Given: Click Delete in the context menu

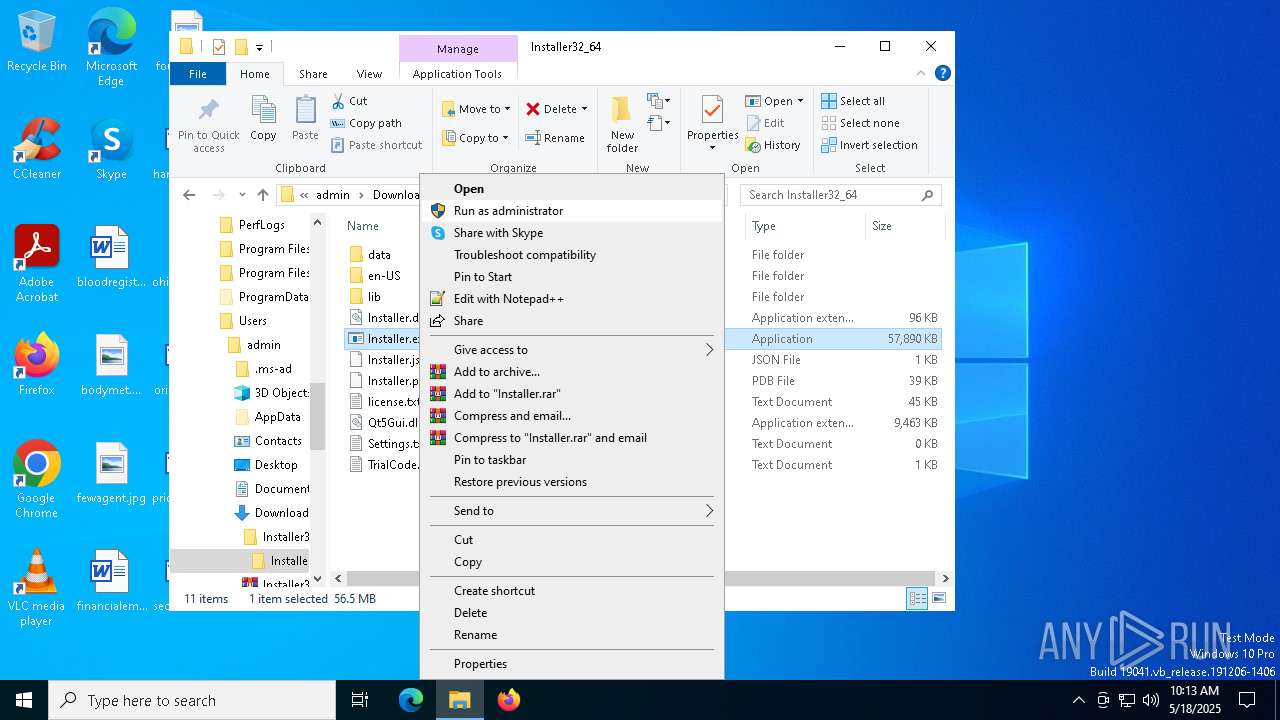Looking at the screenshot, I should point(571,613).
